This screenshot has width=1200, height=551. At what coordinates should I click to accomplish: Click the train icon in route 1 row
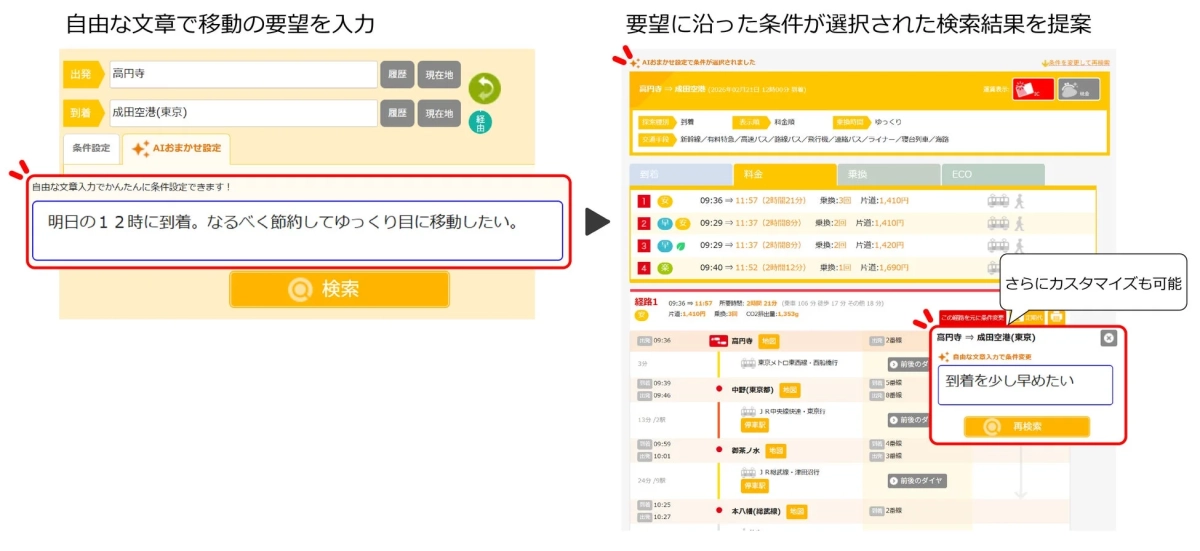pyautogui.click(x=997, y=201)
